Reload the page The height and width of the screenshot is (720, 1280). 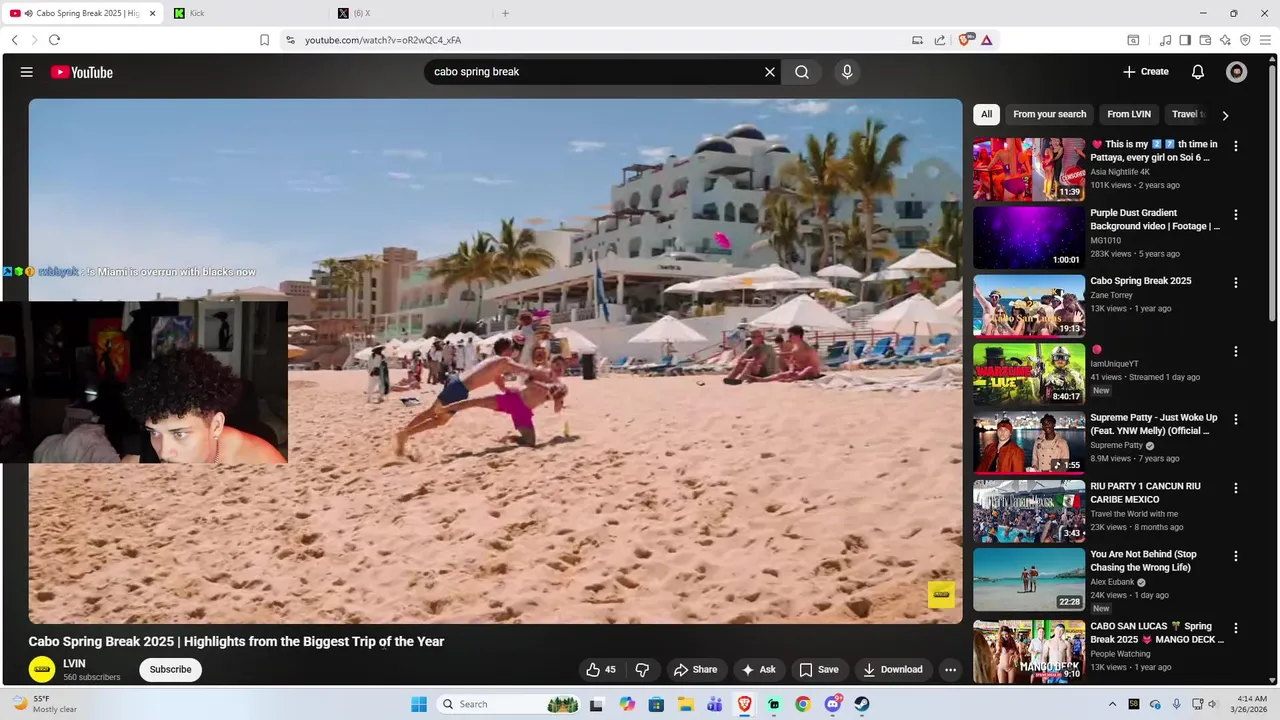pos(54,40)
